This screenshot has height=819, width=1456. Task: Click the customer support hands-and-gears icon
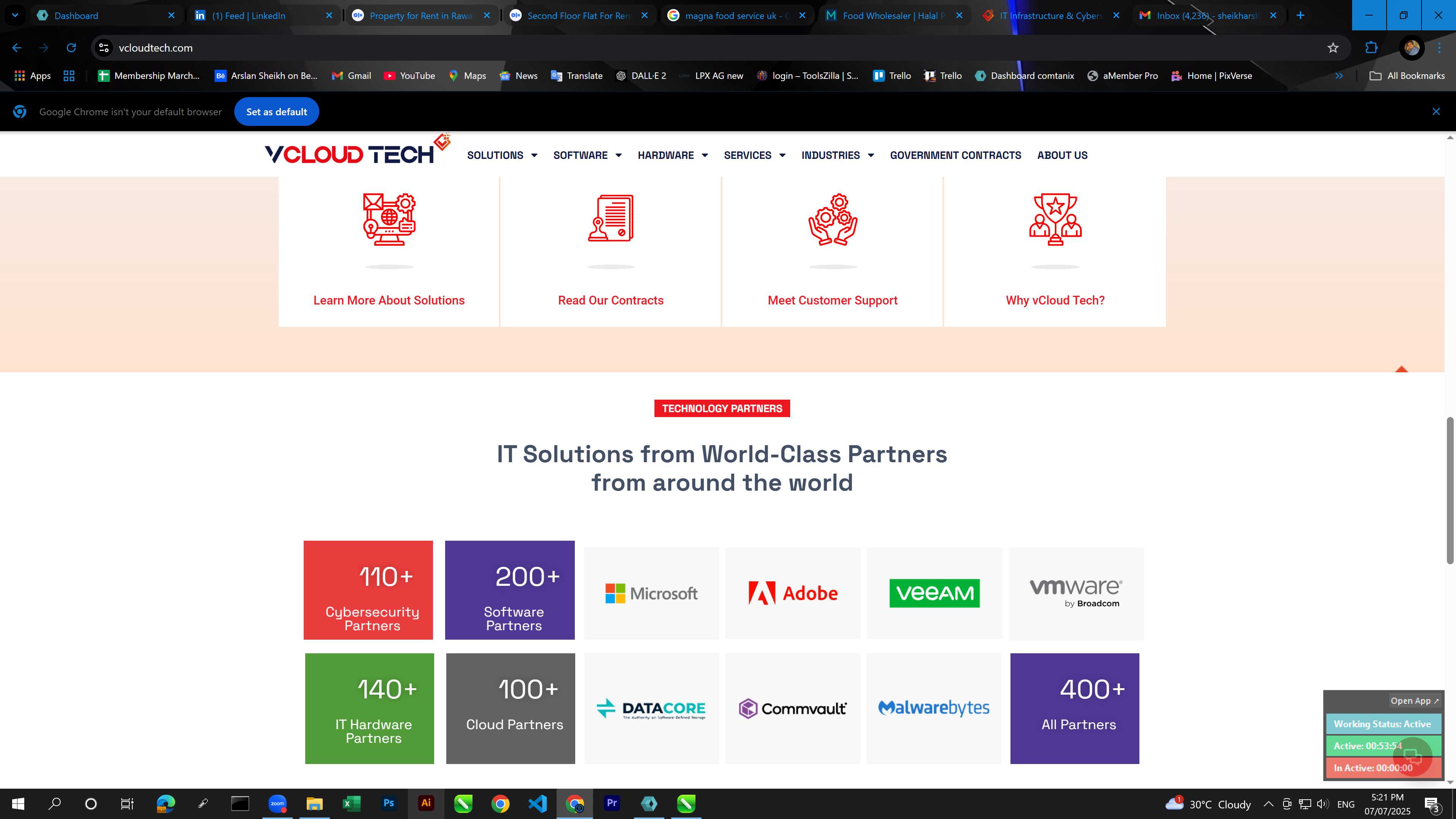(833, 220)
